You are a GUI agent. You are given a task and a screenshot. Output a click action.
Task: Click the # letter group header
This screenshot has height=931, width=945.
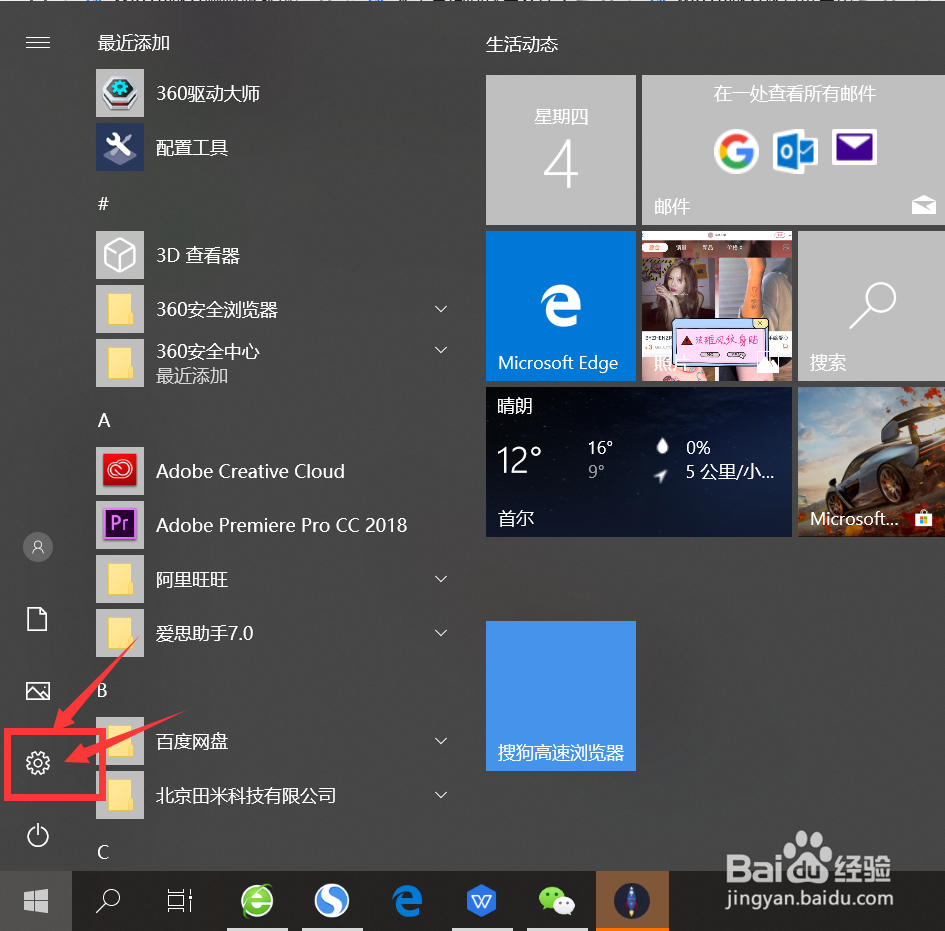[104, 204]
